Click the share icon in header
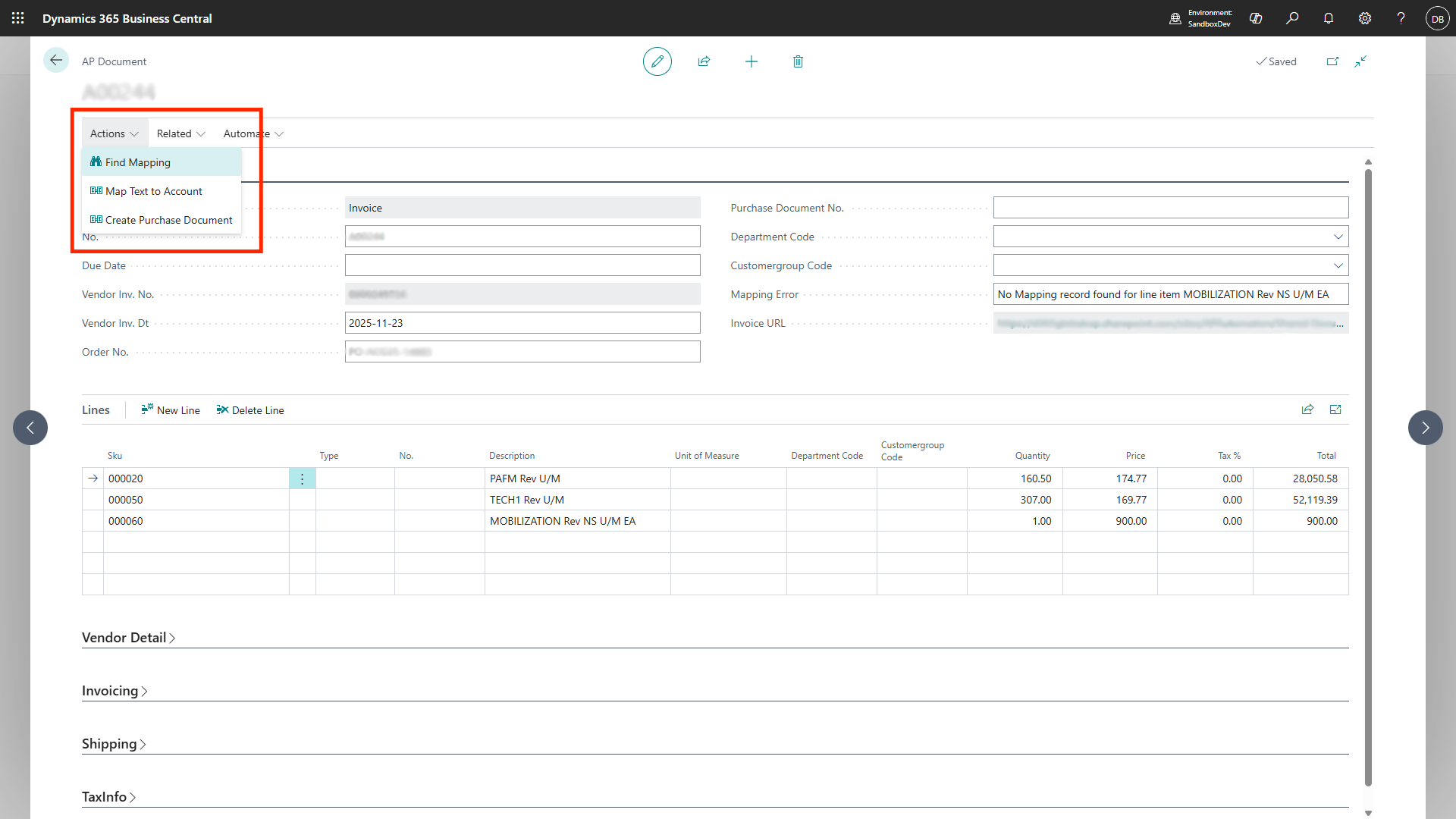This screenshot has height=819, width=1456. coord(704,61)
